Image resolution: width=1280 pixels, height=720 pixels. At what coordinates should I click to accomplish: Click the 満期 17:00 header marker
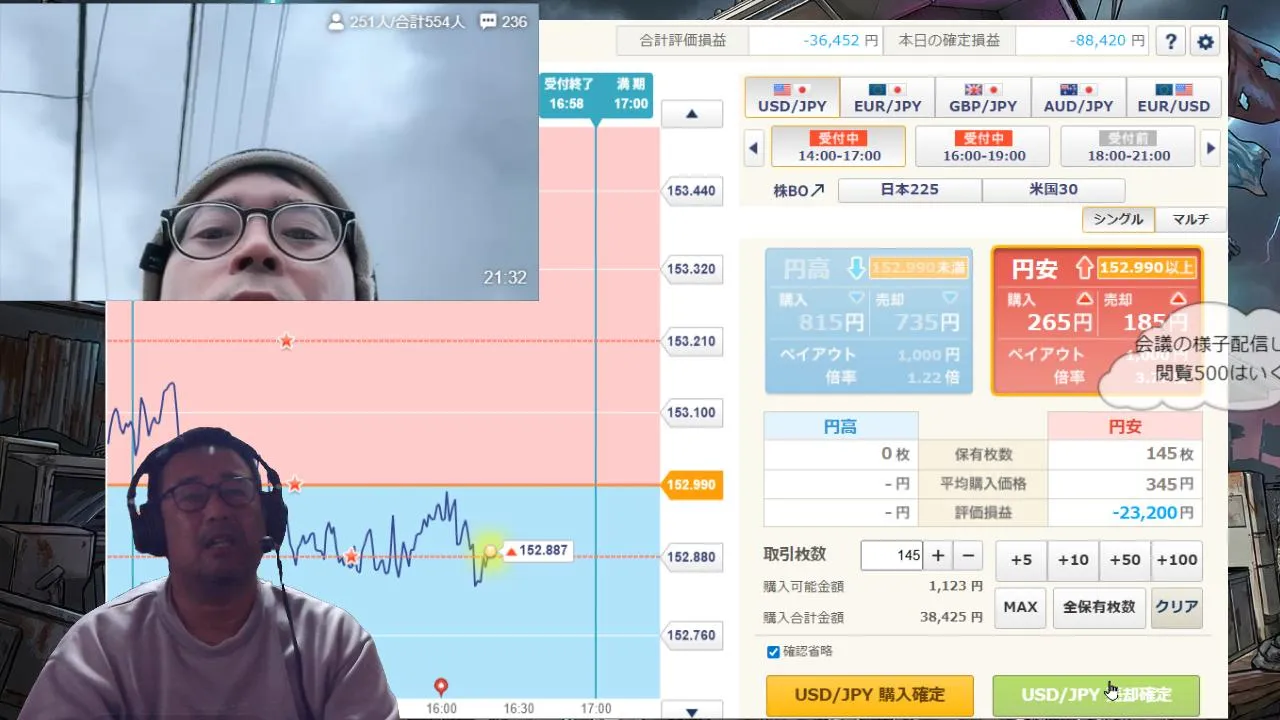631,94
